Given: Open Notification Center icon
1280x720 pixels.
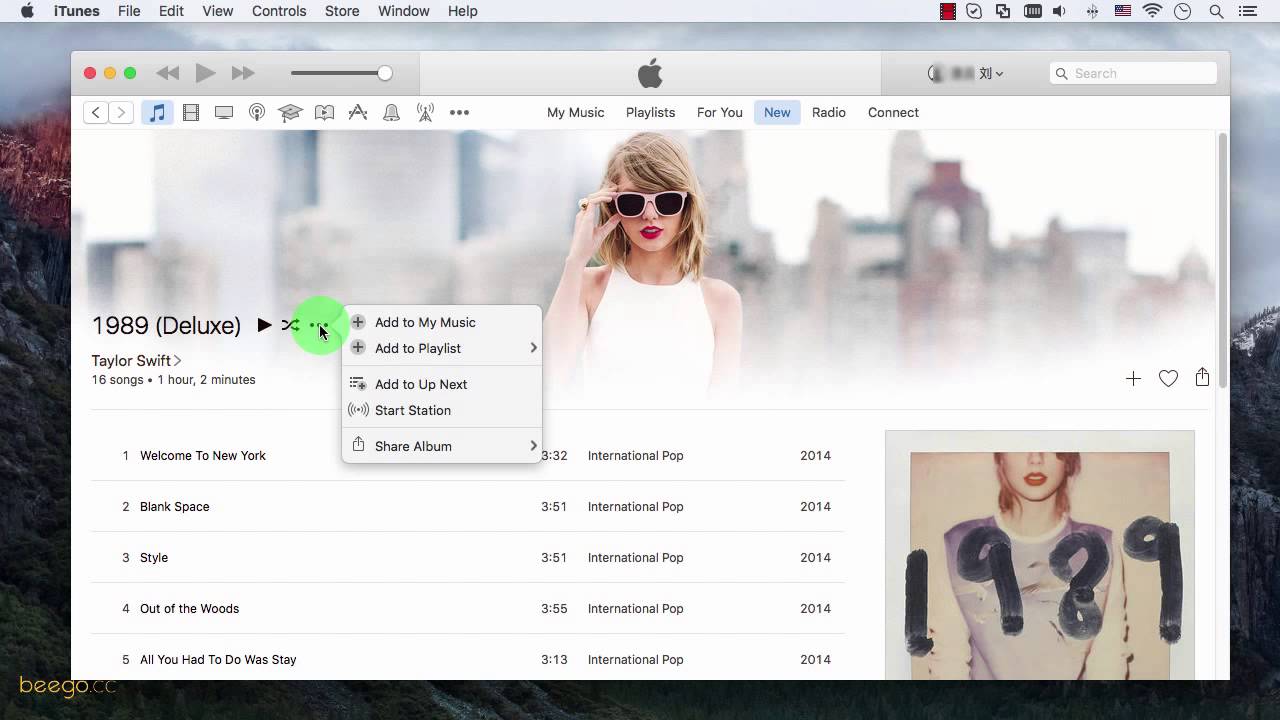Looking at the screenshot, I should [1246, 11].
